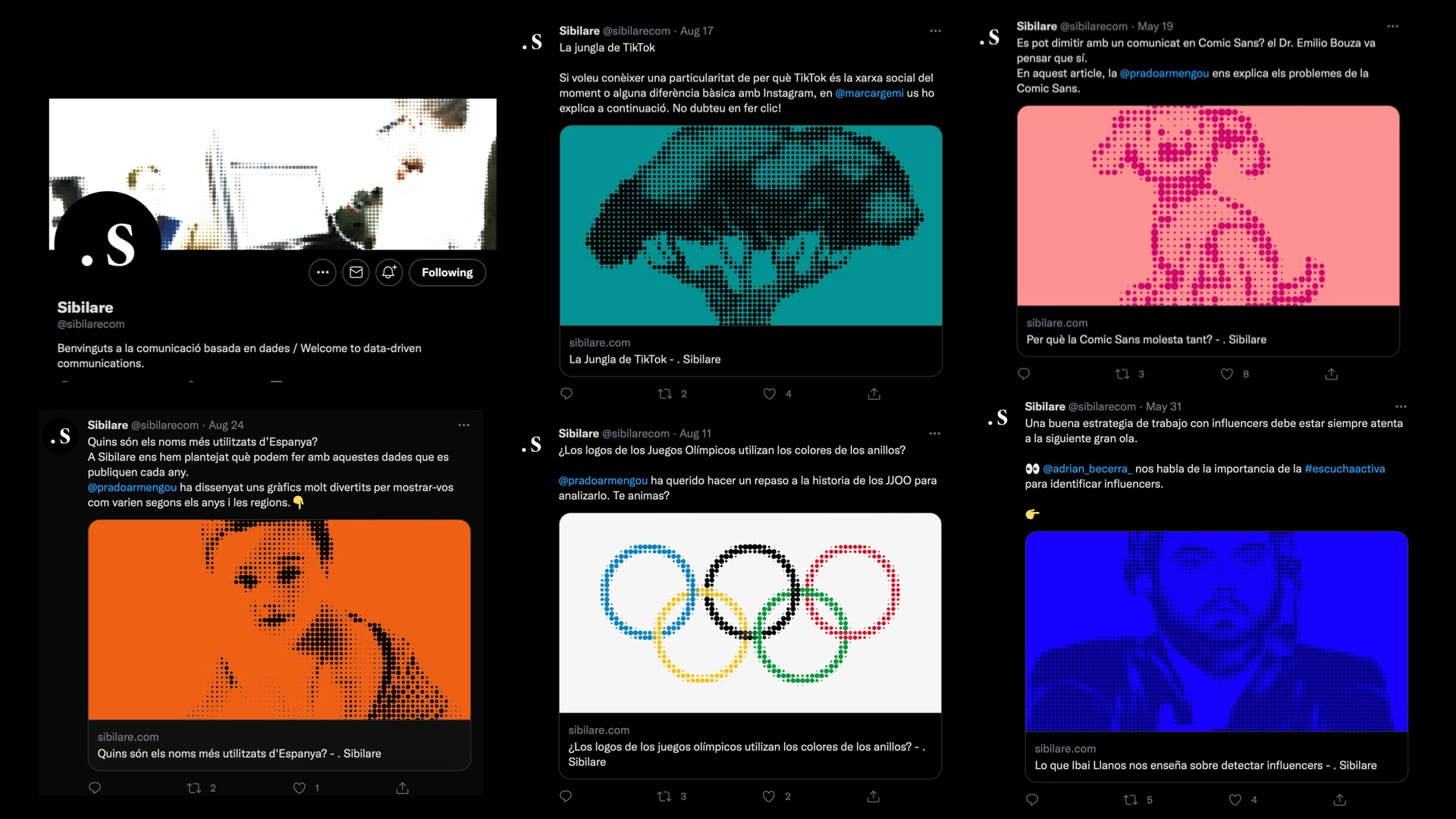This screenshot has height=819, width=1456.
Task: Open the Aug 11 timestamp link
Action: pyautogui.click(x=695, y=434)
